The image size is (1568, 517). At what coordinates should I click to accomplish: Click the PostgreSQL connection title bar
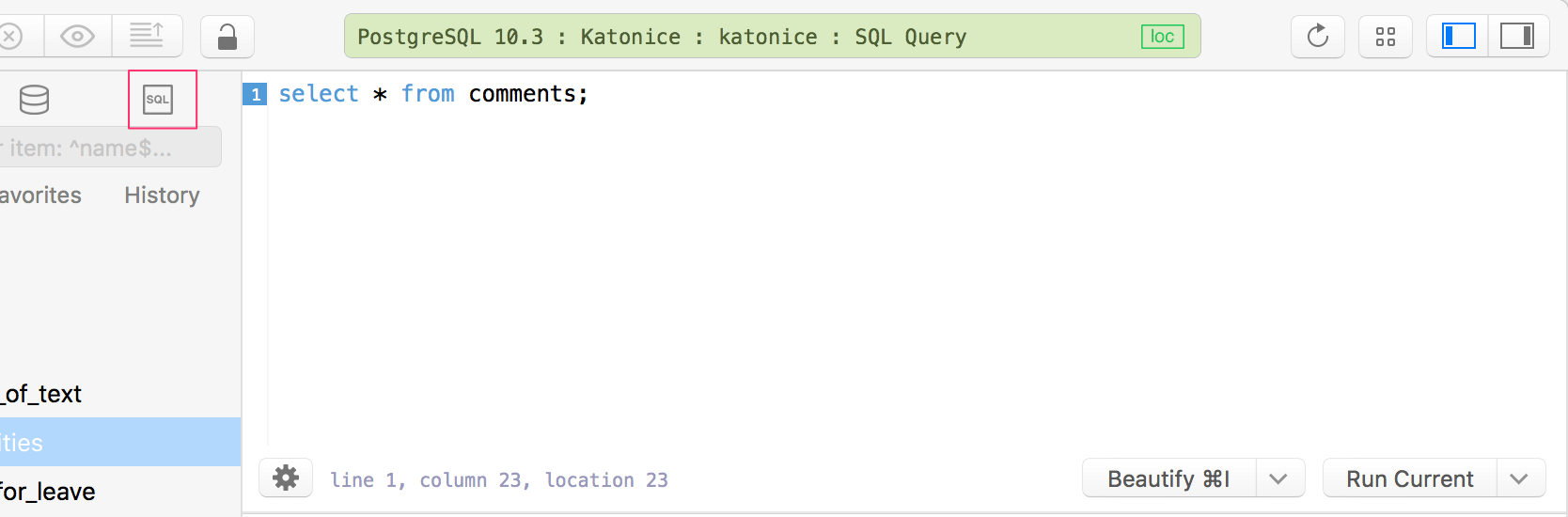click(x=733, y=37)
